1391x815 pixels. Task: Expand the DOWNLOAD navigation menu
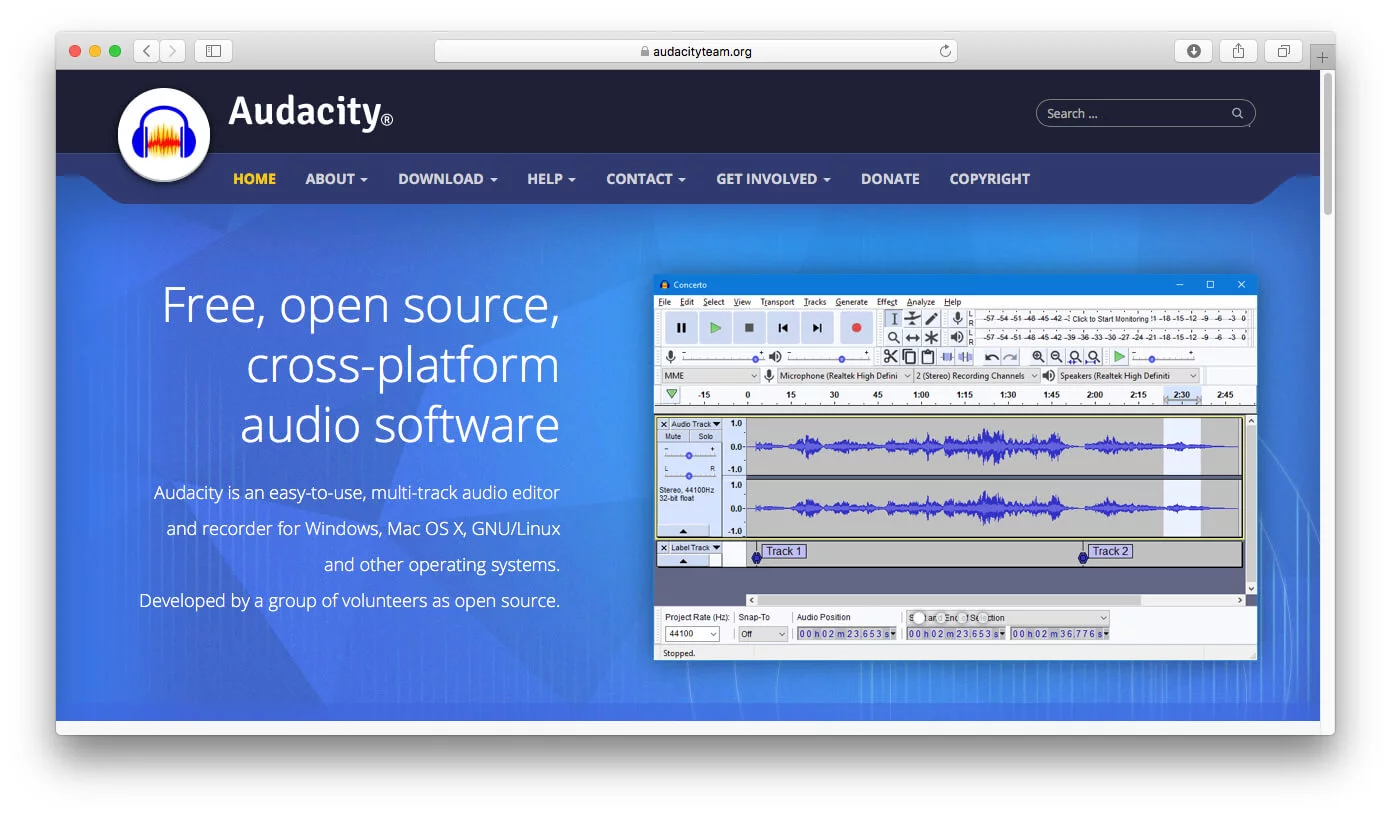(x=447, y=179)
